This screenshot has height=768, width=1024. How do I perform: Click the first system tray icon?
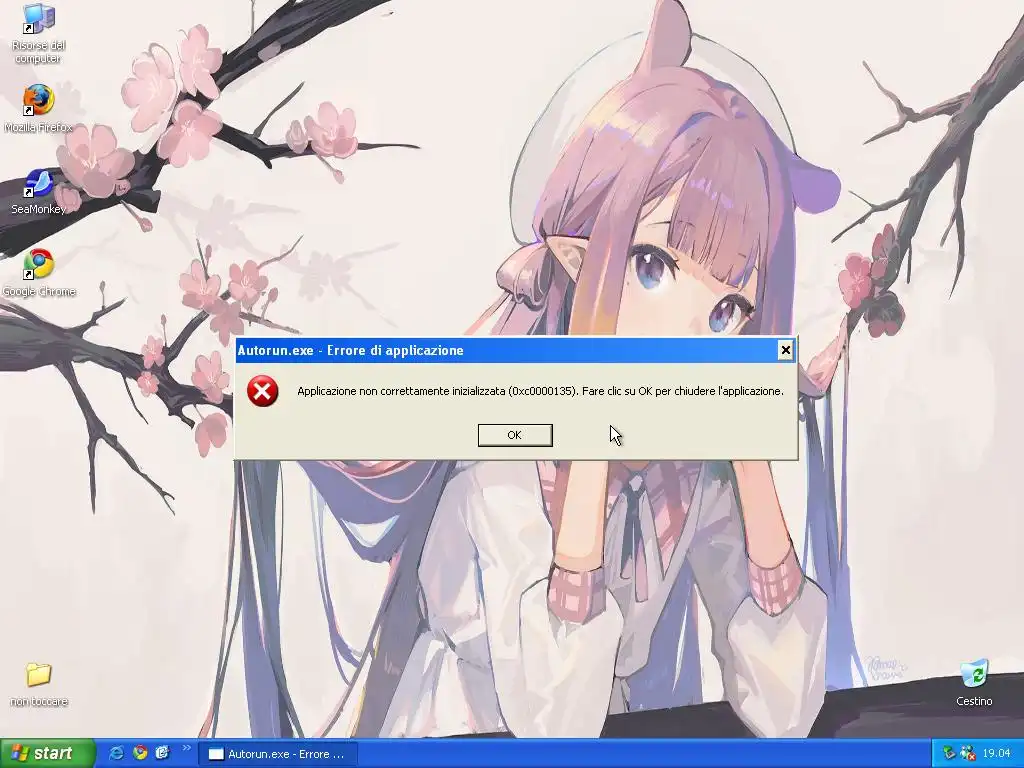tap(949, 754)
